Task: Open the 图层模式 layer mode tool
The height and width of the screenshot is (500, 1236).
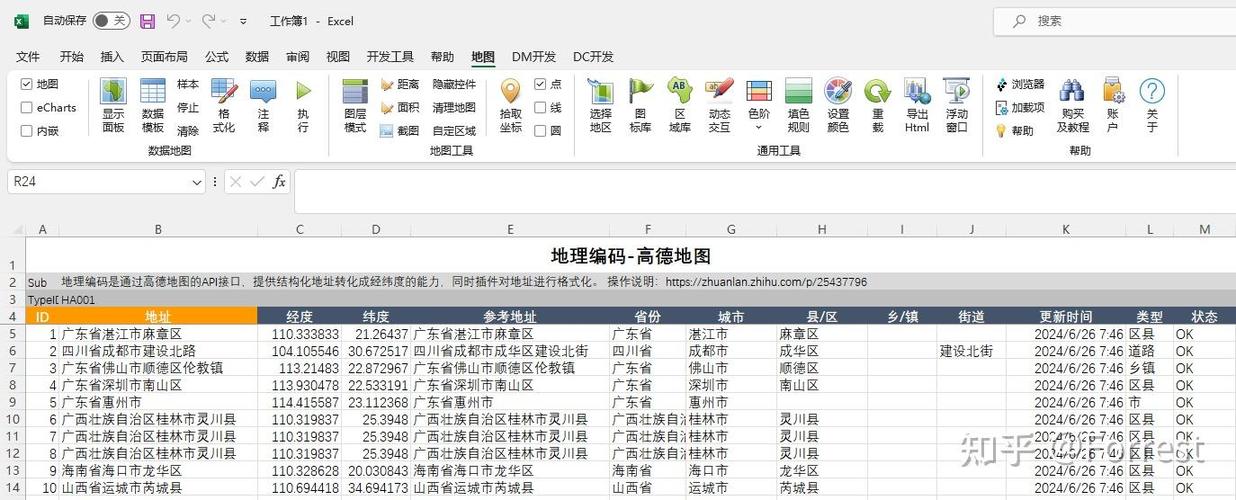Action: pyautogui.click(x=355, y=106)
